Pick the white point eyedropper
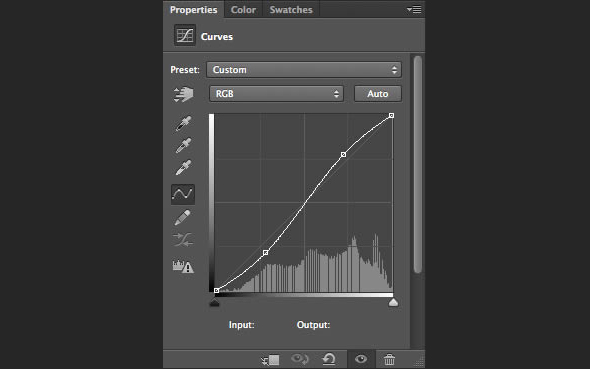 tap(183, 167)
